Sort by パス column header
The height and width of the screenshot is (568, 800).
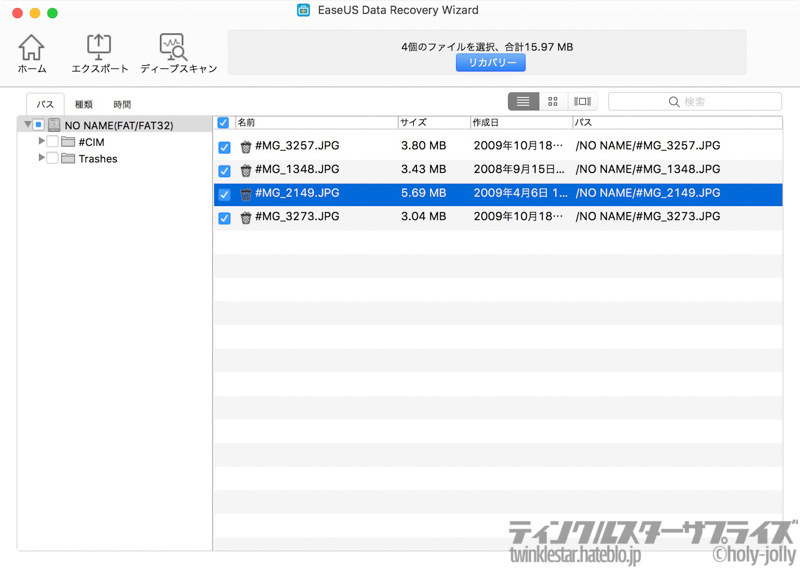pyautogui.click(x=677, y=122)
